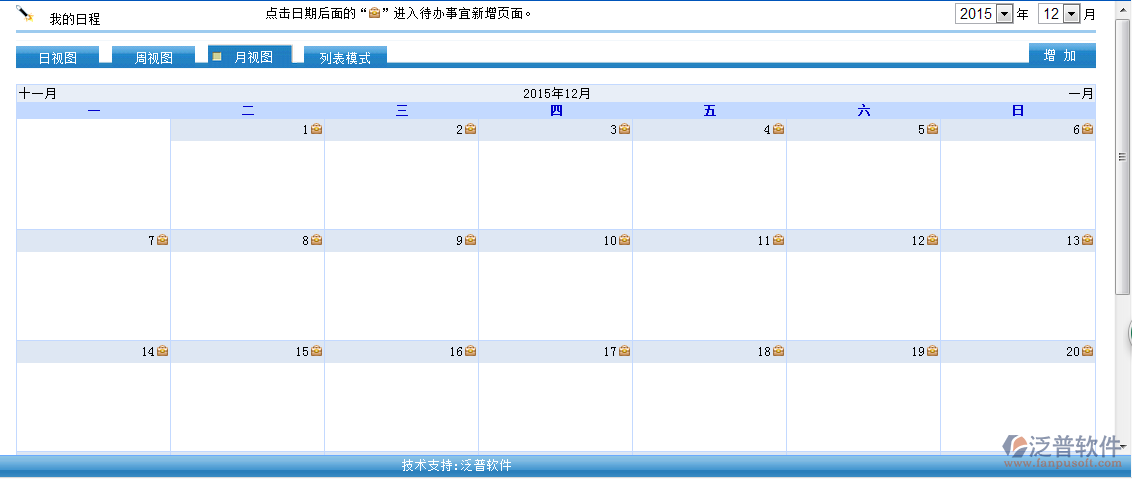Click the briefcase icon next to 14
1132x479 pixels.
pyautogui.click(x=162, y=351)
